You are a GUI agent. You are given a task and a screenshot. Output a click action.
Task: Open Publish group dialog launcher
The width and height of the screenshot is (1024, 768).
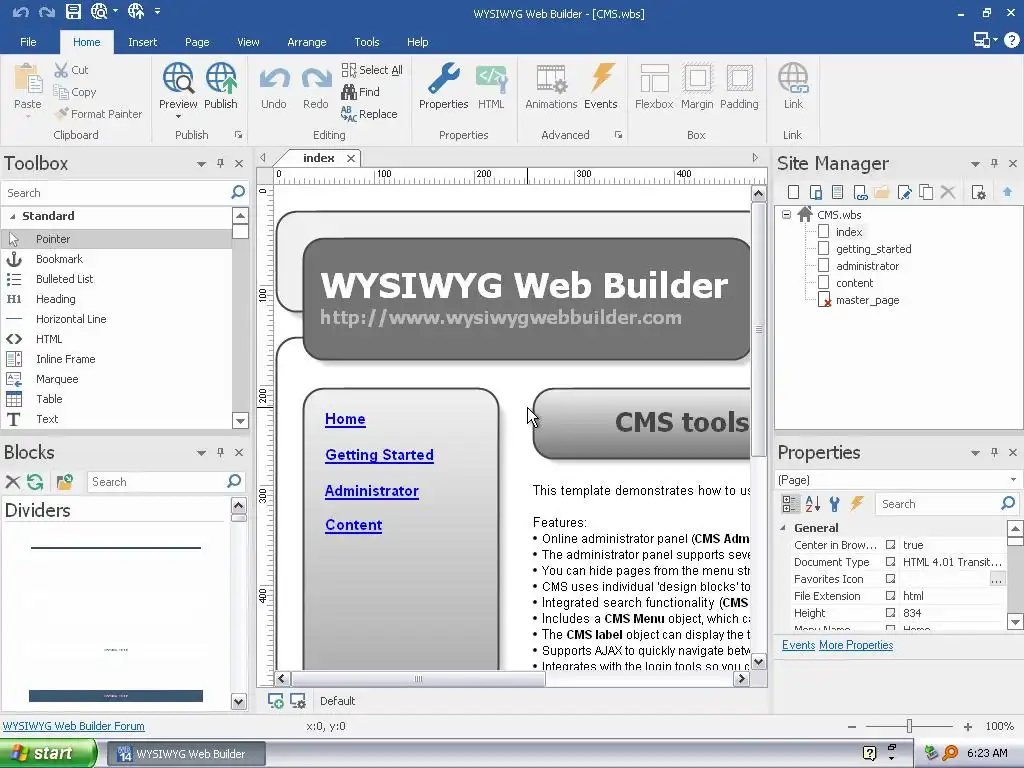pos(238,135)
